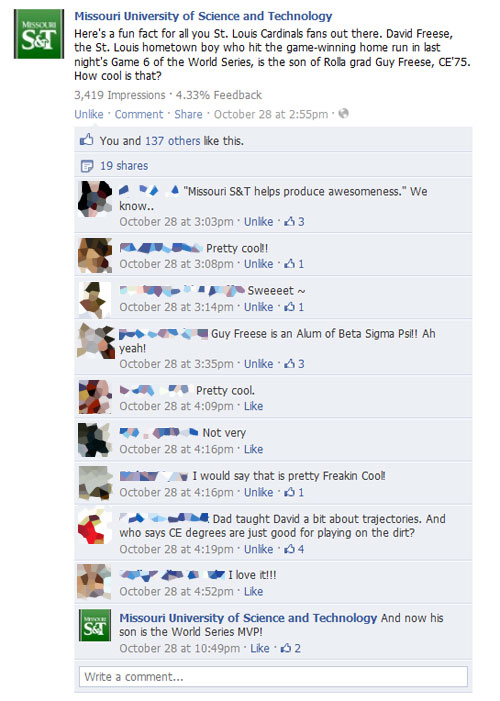Click thumbs-up icon next to 137 others
The height and width of the screenshot is (701, 500).
[86, 140]
